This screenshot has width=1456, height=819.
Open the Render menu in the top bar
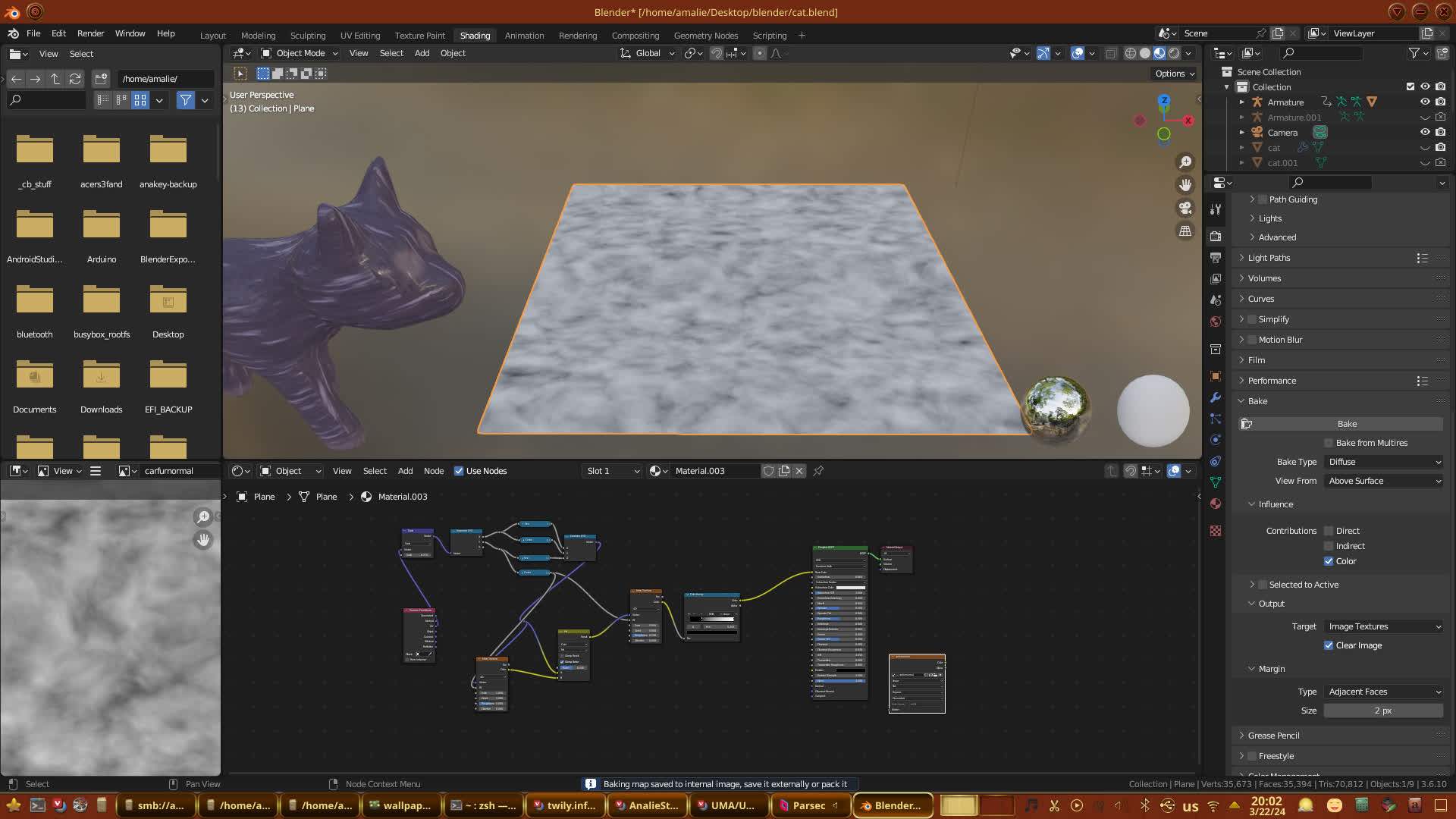(90, 33)
